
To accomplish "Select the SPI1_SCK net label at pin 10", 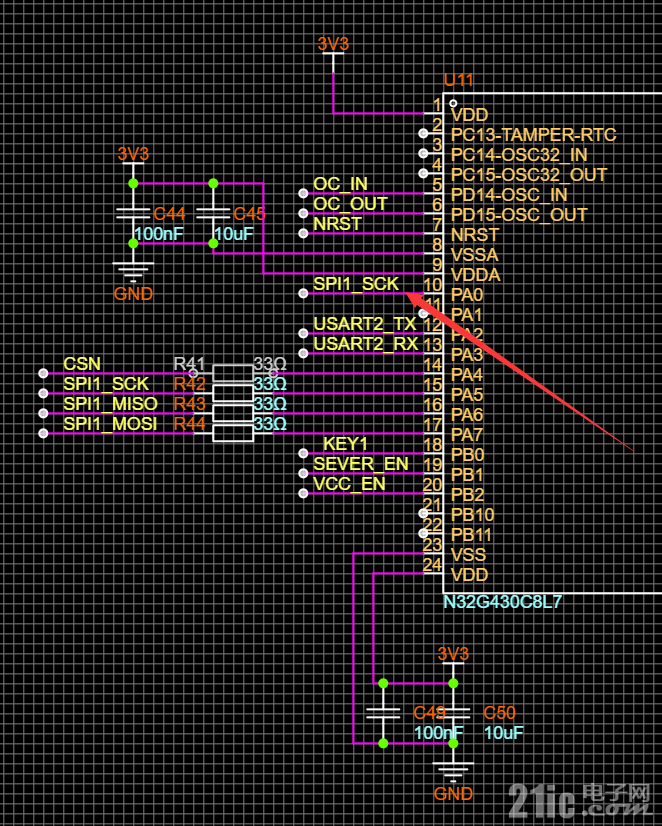I will tap(356, 284).
